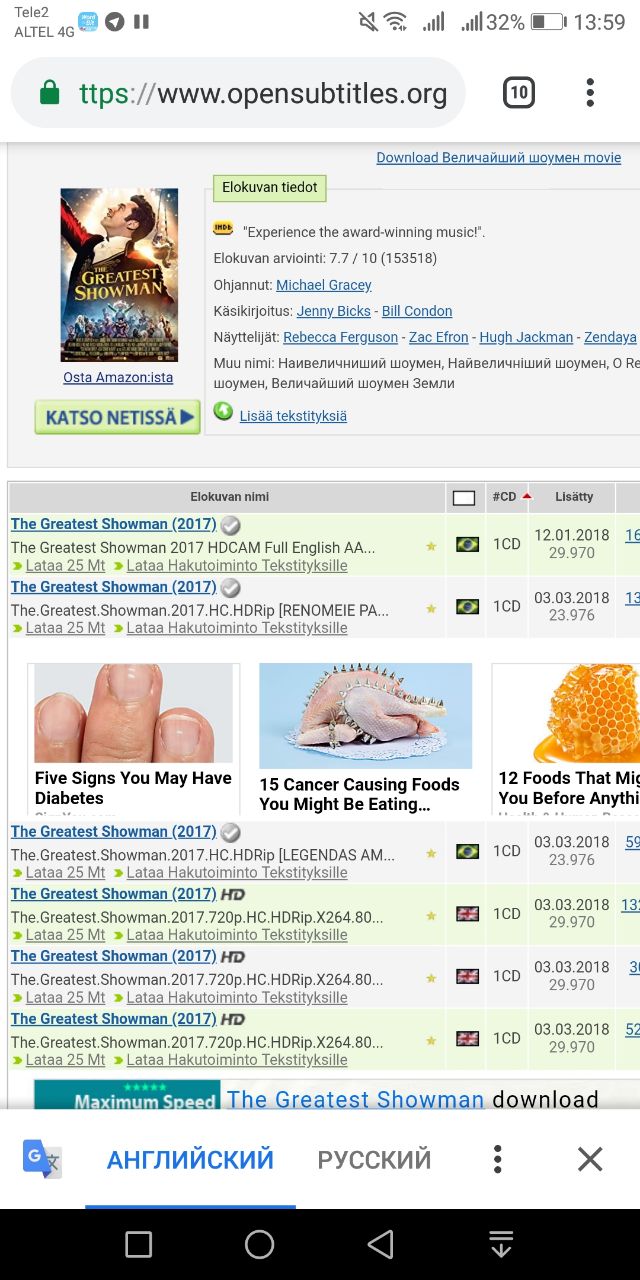640x1280 pixels.
Task: Tap the Wi-Fi icon in the status bar
Action: coord(396,21)
